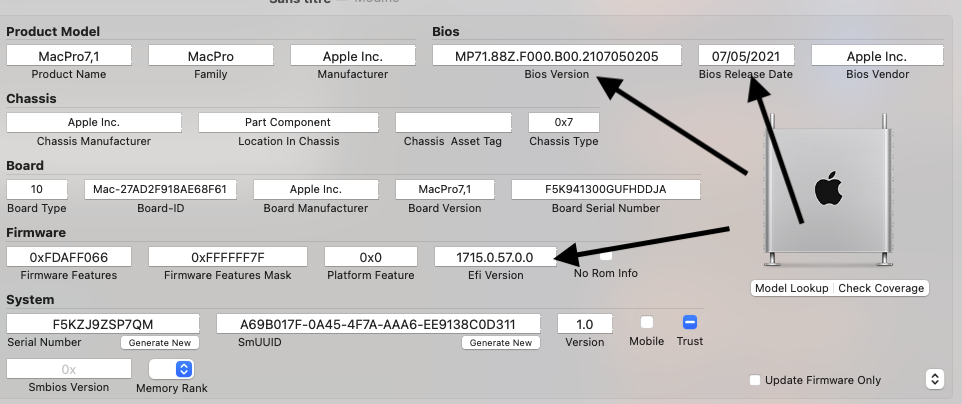The width and height of the screenshot is (962, 404).
Task: Click the Board Manufacturer field
Action: [315, 189]
